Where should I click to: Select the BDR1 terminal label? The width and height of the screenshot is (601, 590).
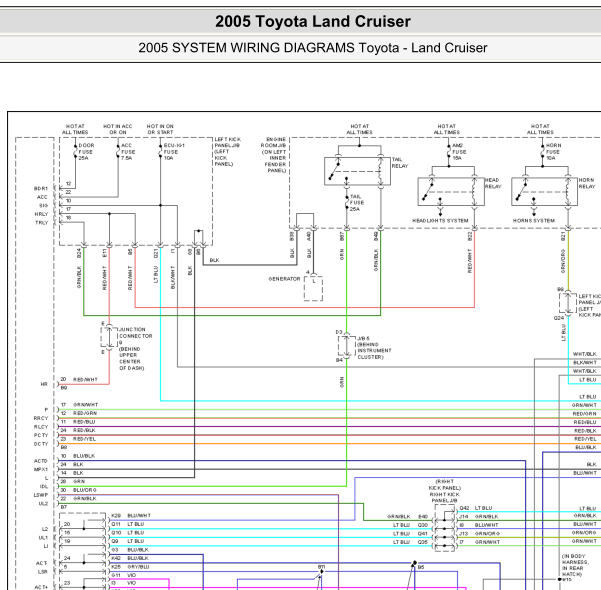coord(41,189)
